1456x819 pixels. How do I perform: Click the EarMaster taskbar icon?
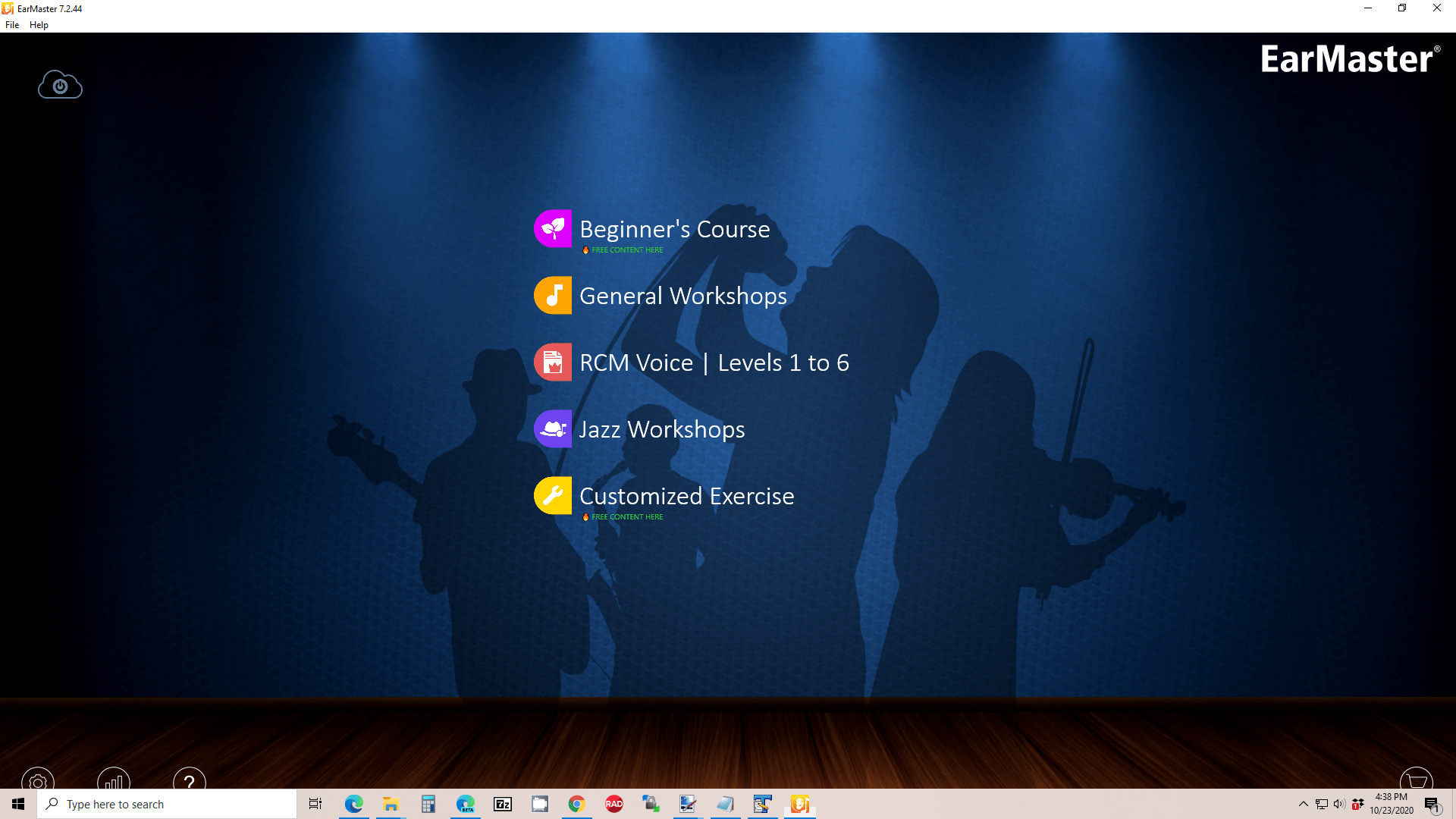[799, 804]
